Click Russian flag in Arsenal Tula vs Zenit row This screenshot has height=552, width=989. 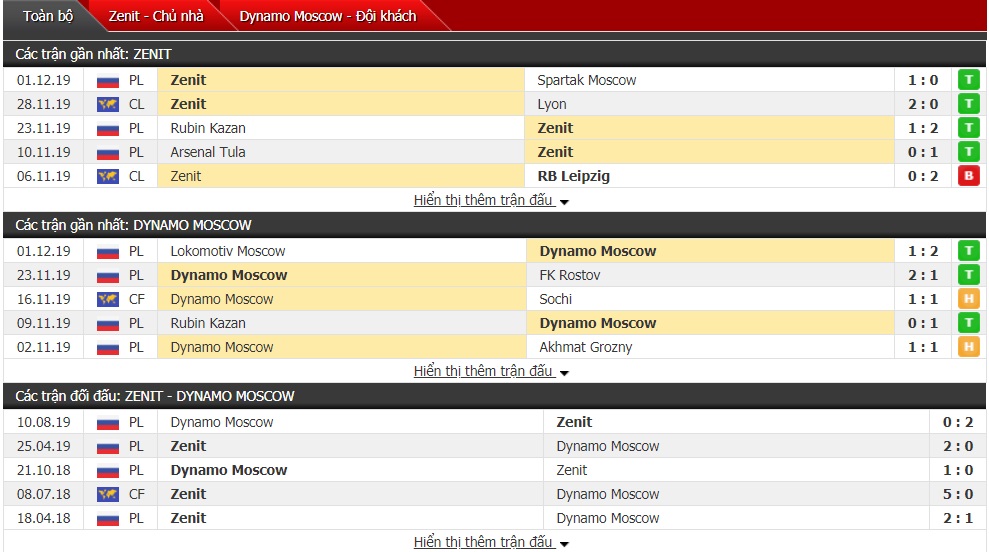click(108, 153)
